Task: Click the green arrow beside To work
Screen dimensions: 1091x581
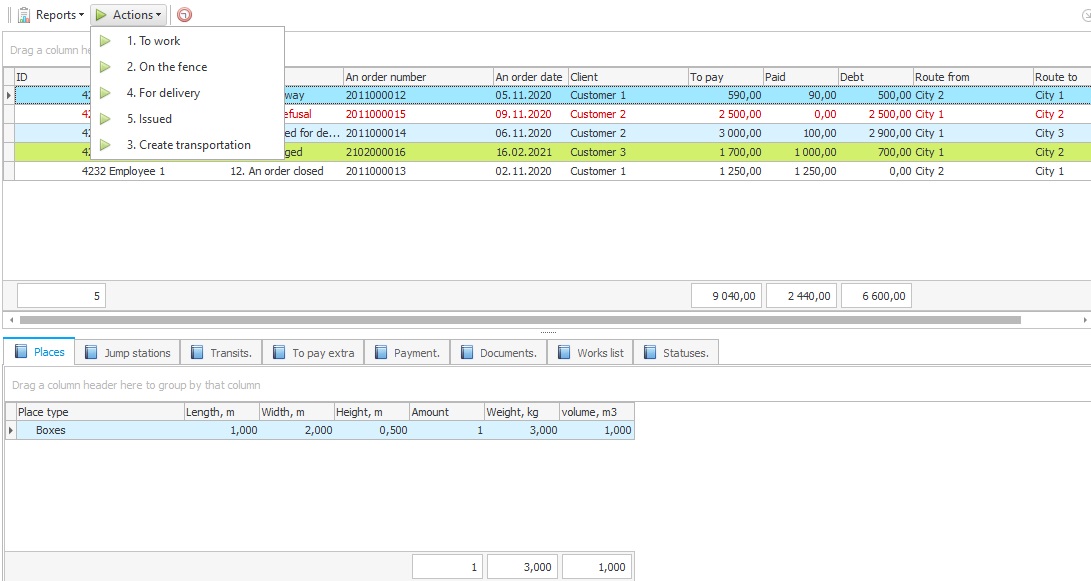Action: point(105,41)
